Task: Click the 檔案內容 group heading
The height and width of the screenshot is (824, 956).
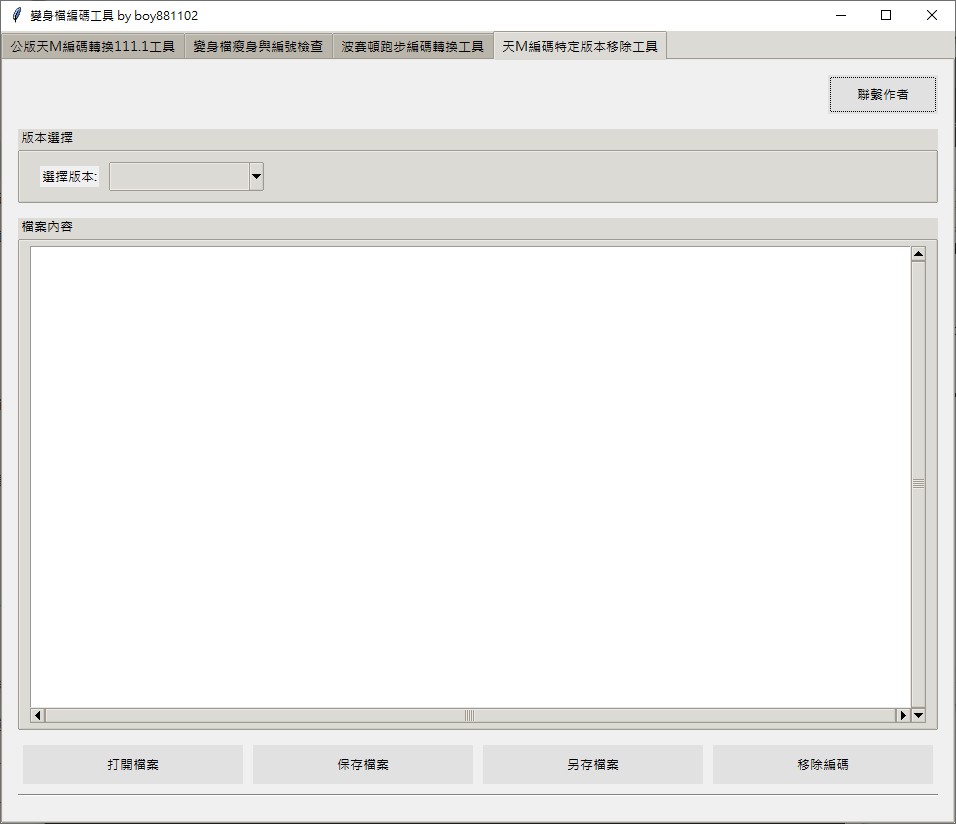Action: pos(47,227)
